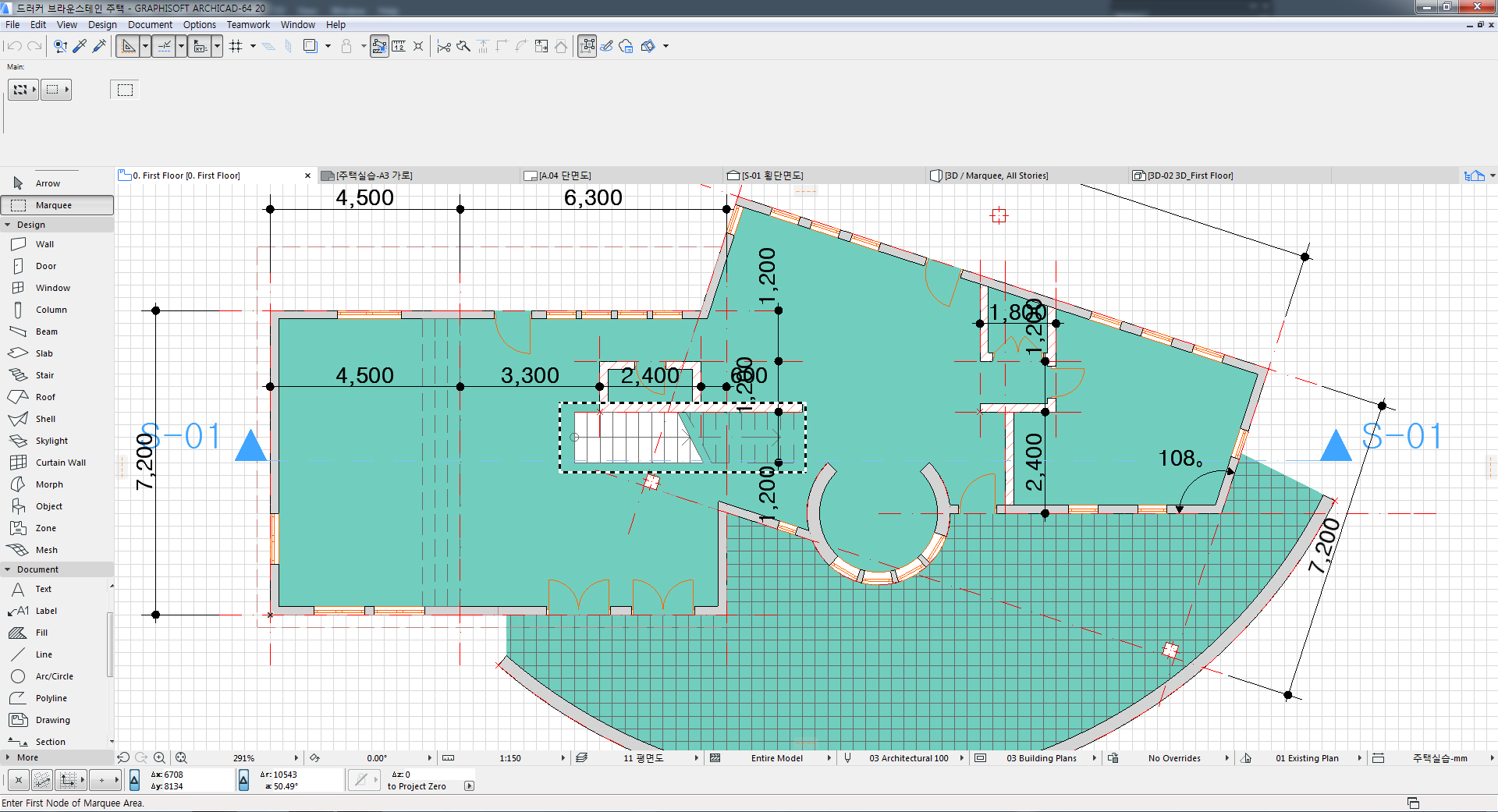Click the Zoom In magnifier icon
This screenshot has width=1498, height=812.
(x=159, y=757)
